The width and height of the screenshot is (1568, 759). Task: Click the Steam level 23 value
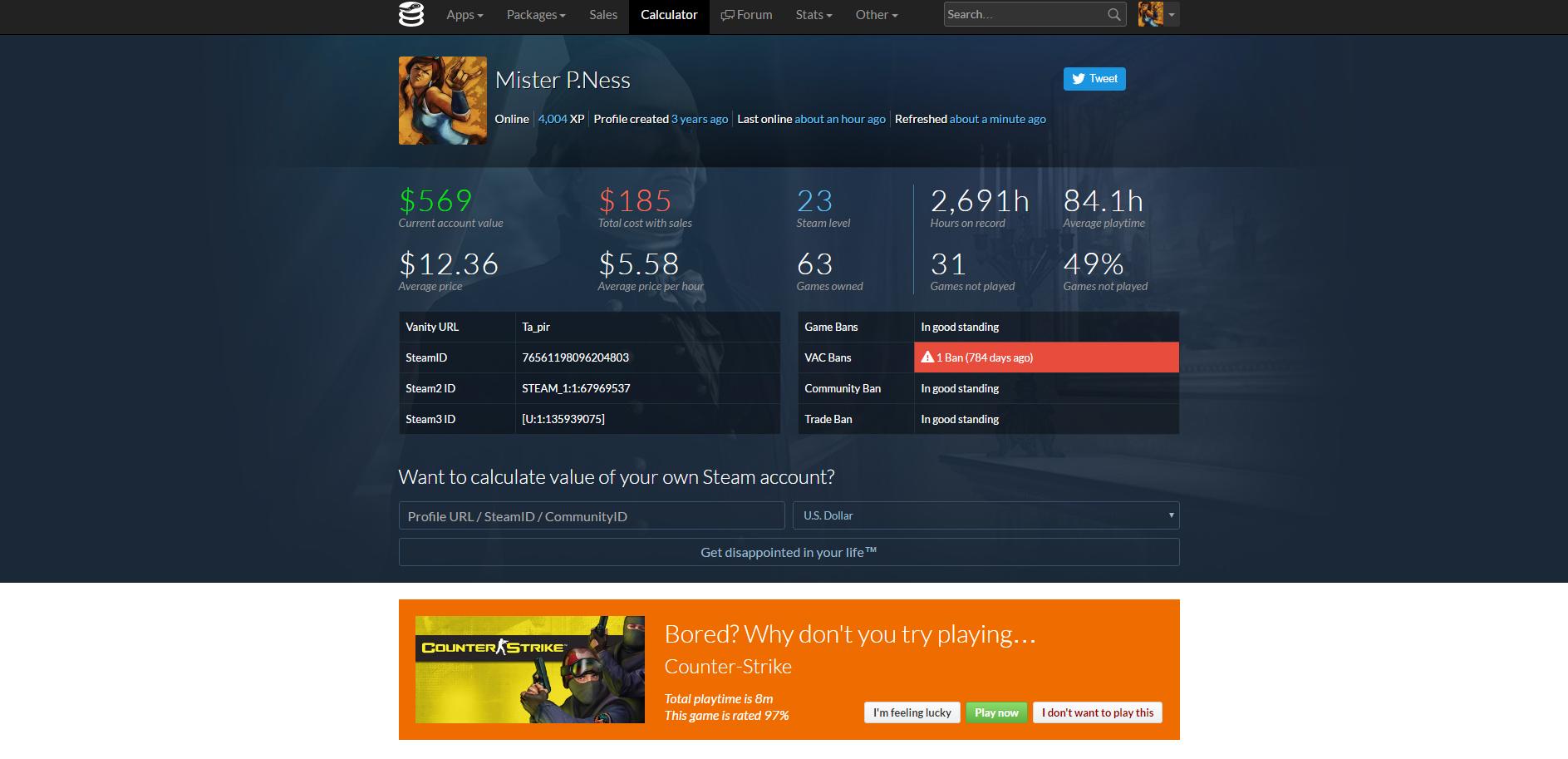814,200
